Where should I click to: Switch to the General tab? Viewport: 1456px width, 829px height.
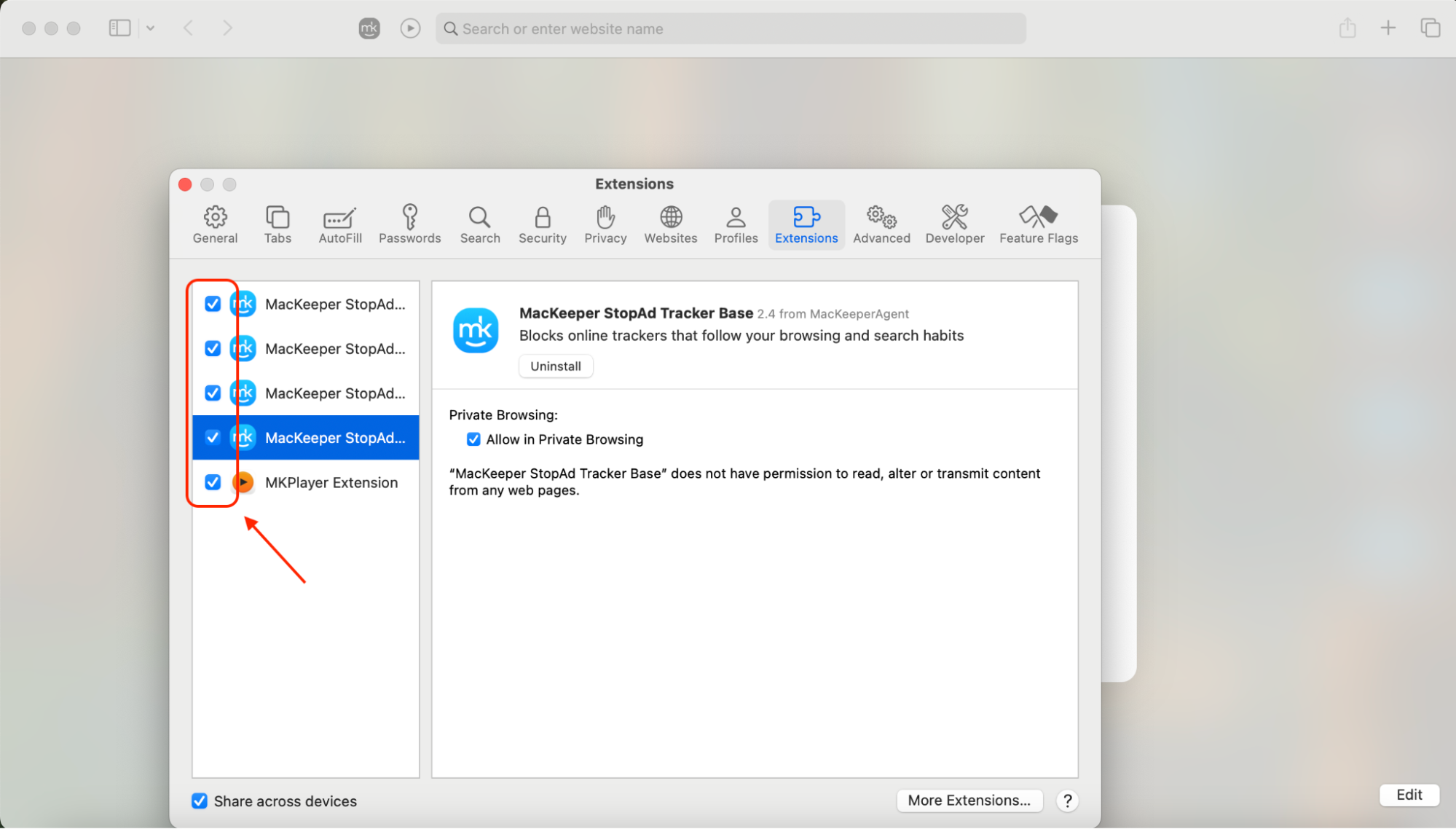pos(214,224)
